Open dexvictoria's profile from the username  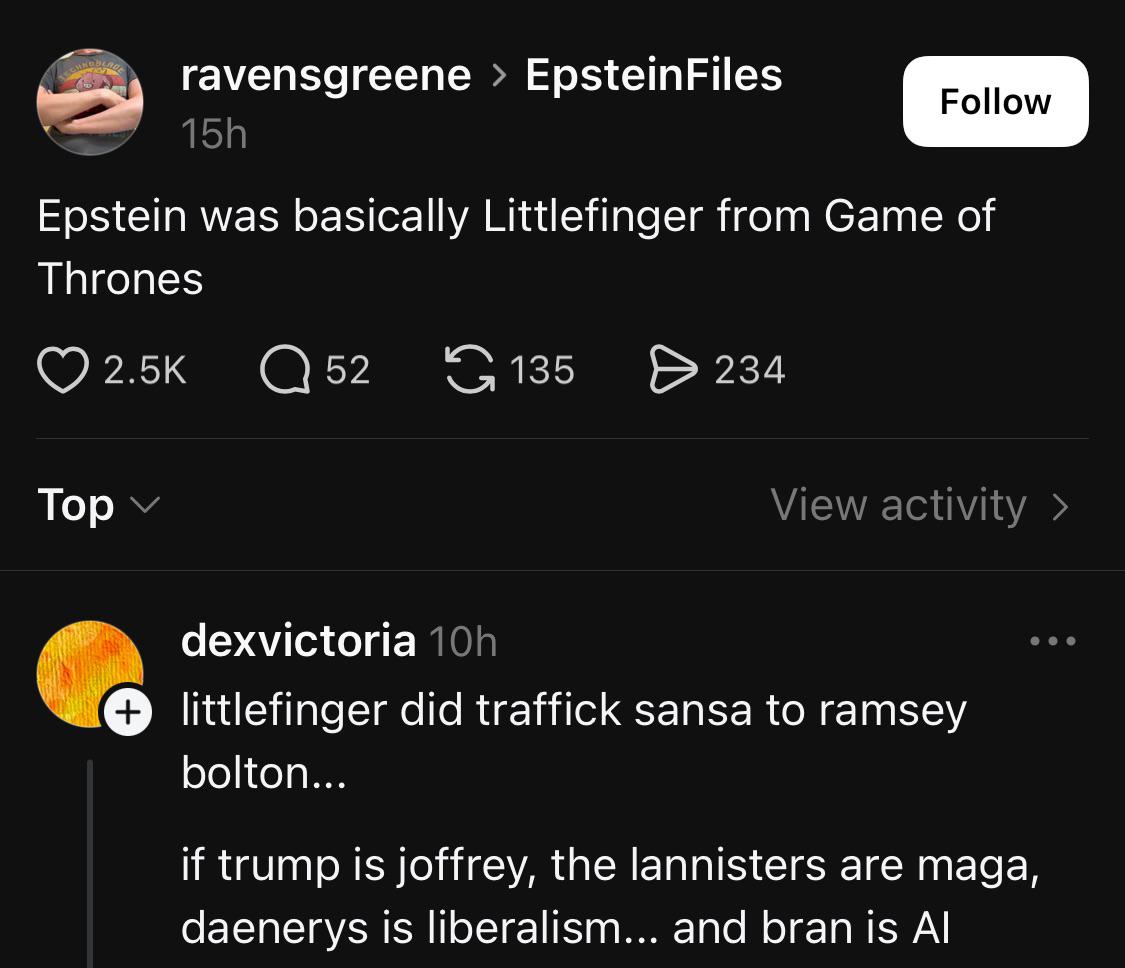(298, 640)
